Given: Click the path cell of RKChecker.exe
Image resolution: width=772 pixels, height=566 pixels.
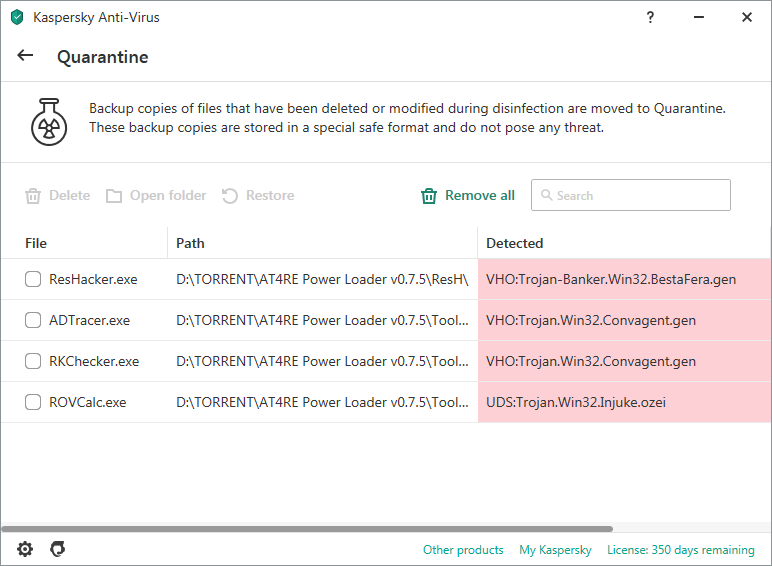Looking at the screenshot, I should pyautogui.click(x=322, y=361).
